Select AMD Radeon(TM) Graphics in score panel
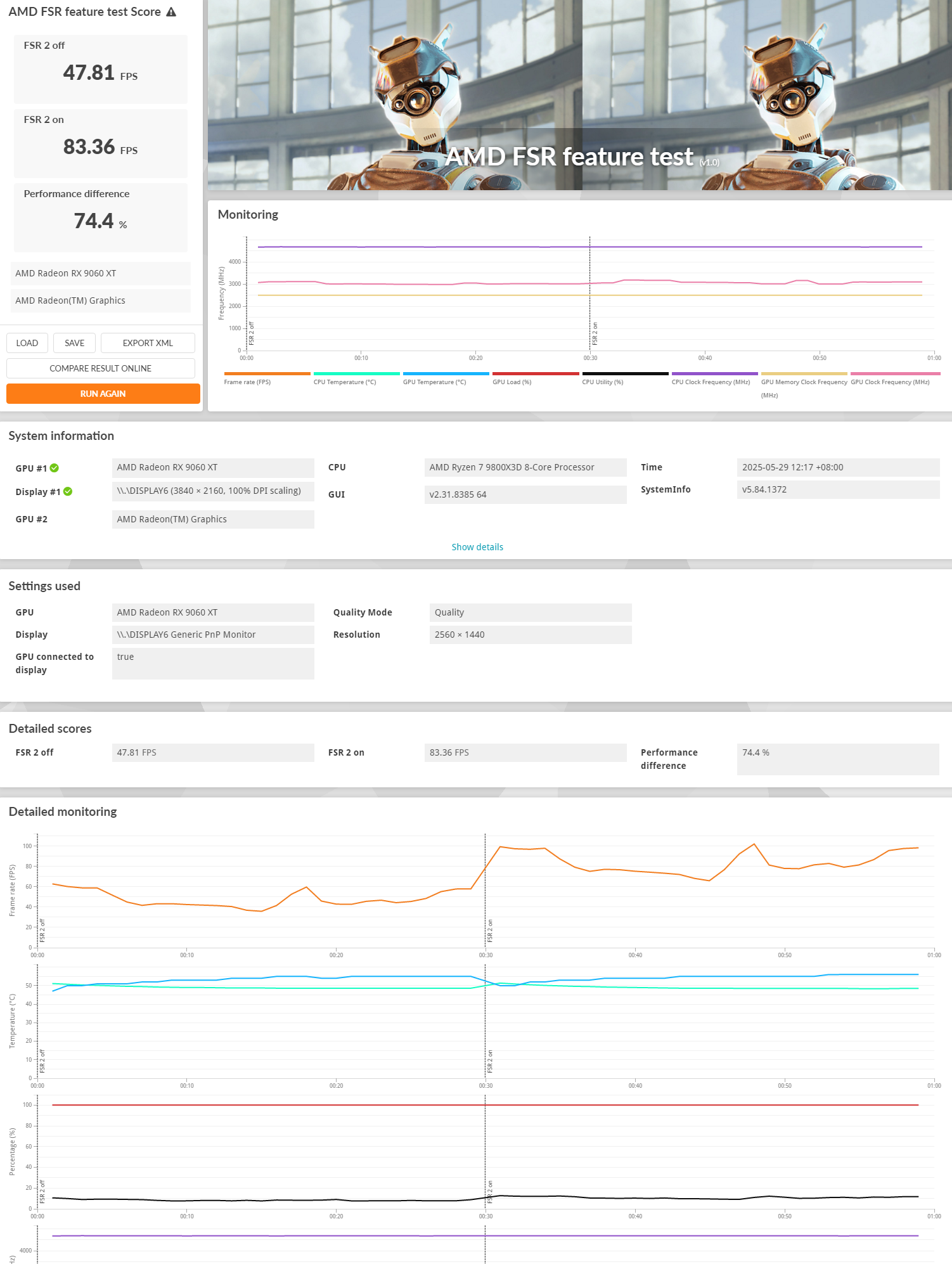Screen dimensions: 952x1264 pos(101,300)
